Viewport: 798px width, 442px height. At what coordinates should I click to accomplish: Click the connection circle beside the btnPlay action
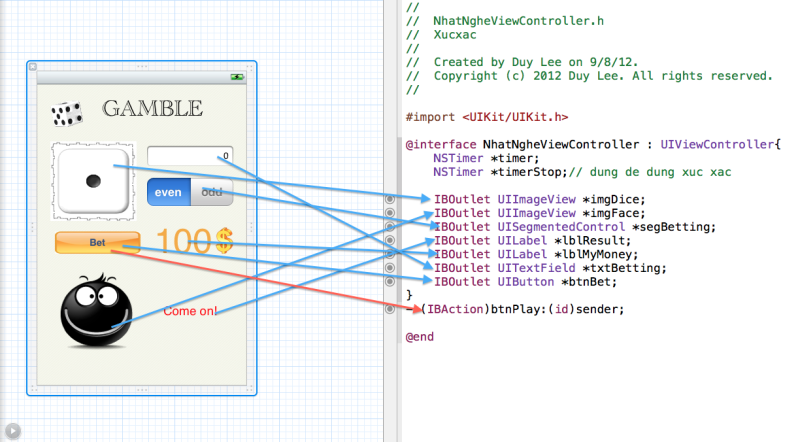tap(390, 309)
